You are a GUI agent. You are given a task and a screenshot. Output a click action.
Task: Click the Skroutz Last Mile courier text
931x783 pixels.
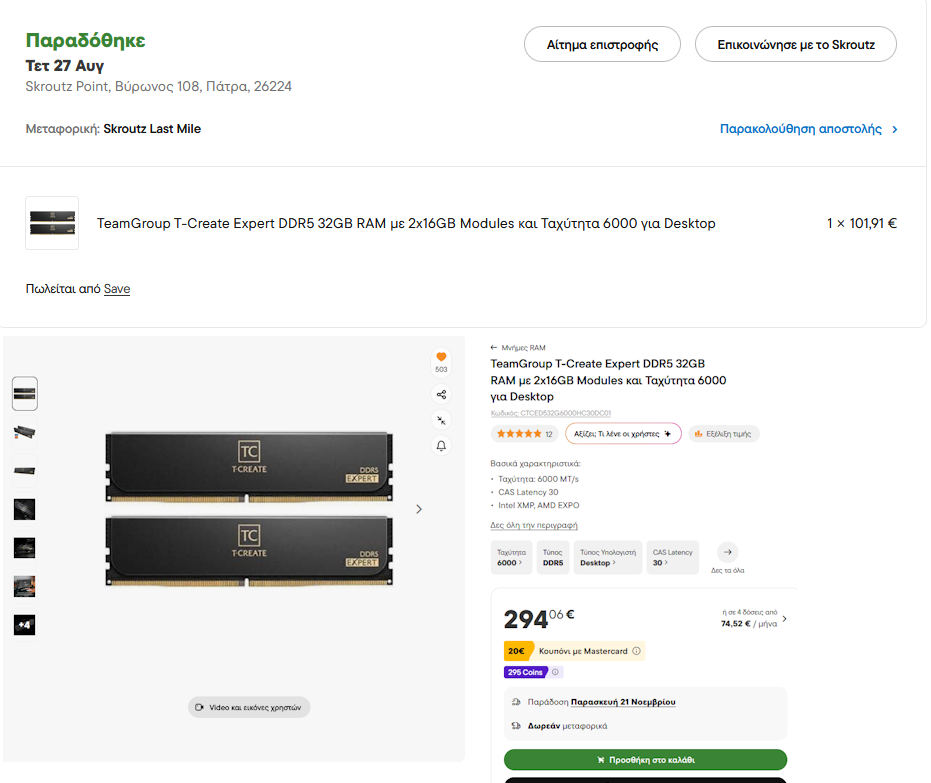click(152, 129)
